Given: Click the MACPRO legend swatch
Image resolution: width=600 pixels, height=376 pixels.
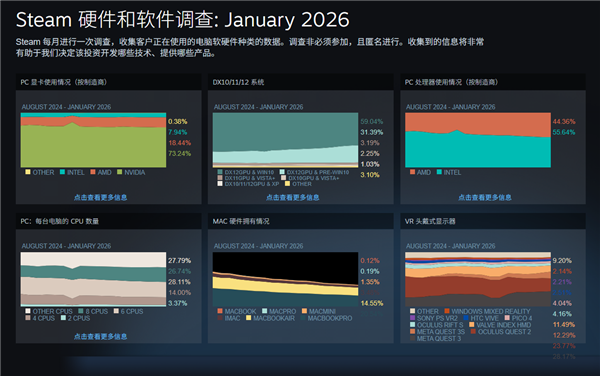Looking at the screenshot, I should [x=265, y=311].
